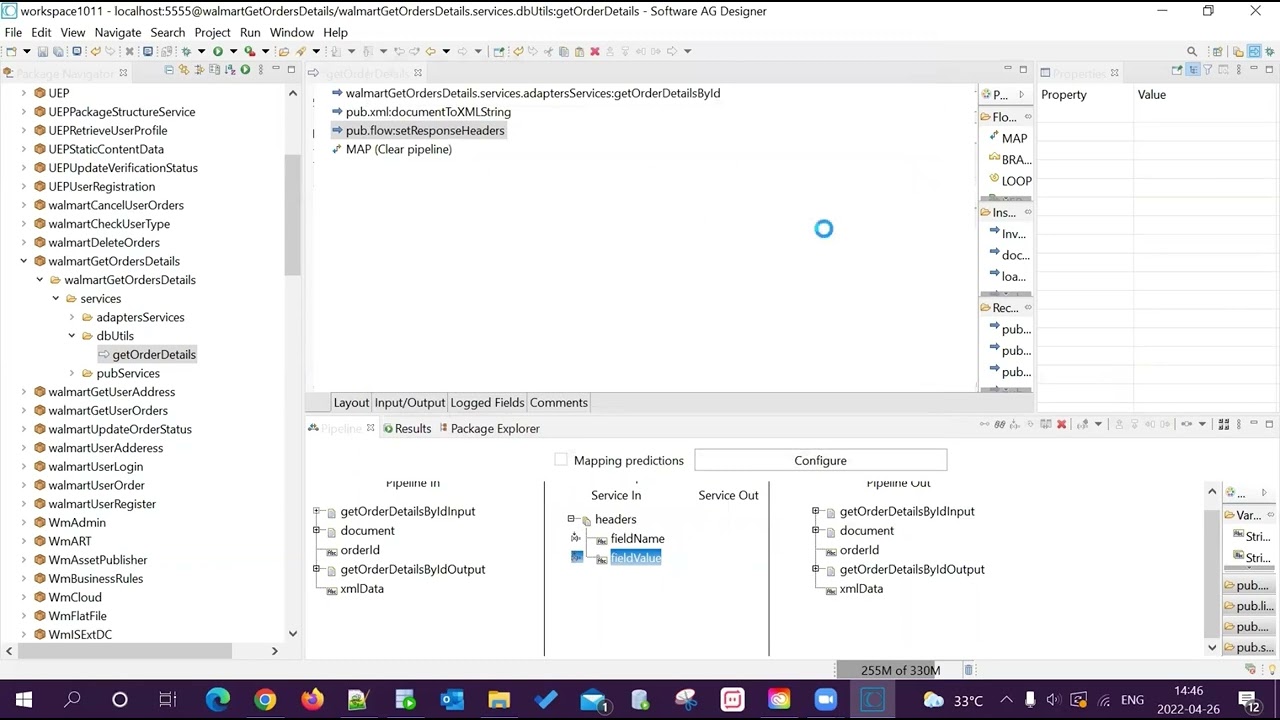Collapse the headers document in Service In
The width and height of the screenshot is (1280, 720).
(x=571, y=519)
